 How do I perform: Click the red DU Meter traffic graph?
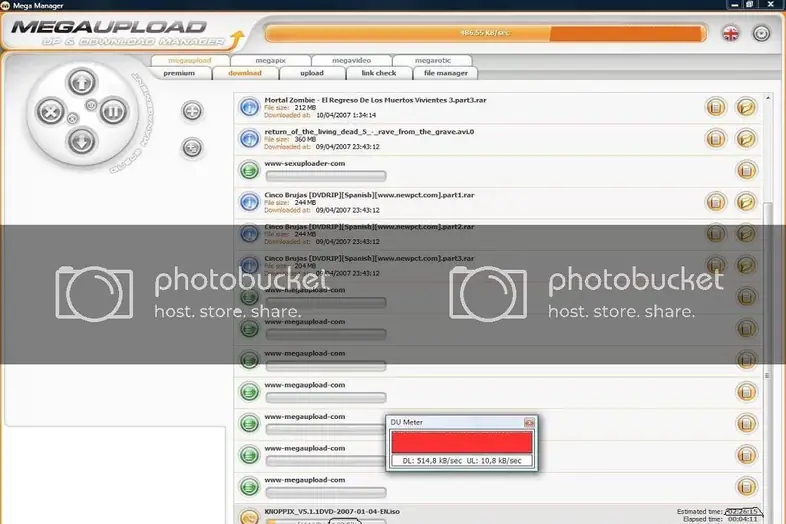click(461, 442)
